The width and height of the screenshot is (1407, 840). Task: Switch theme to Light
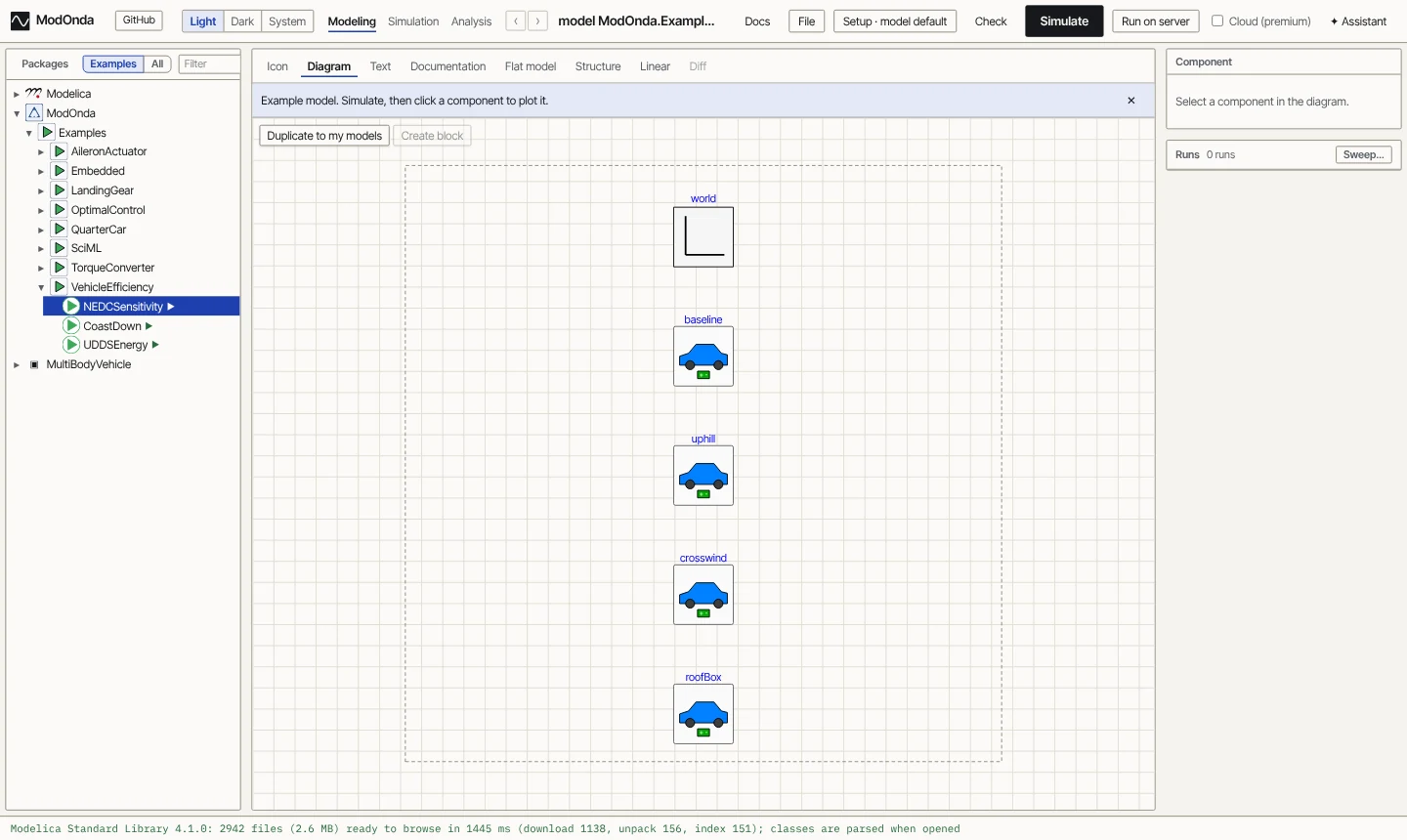[203, 21]
